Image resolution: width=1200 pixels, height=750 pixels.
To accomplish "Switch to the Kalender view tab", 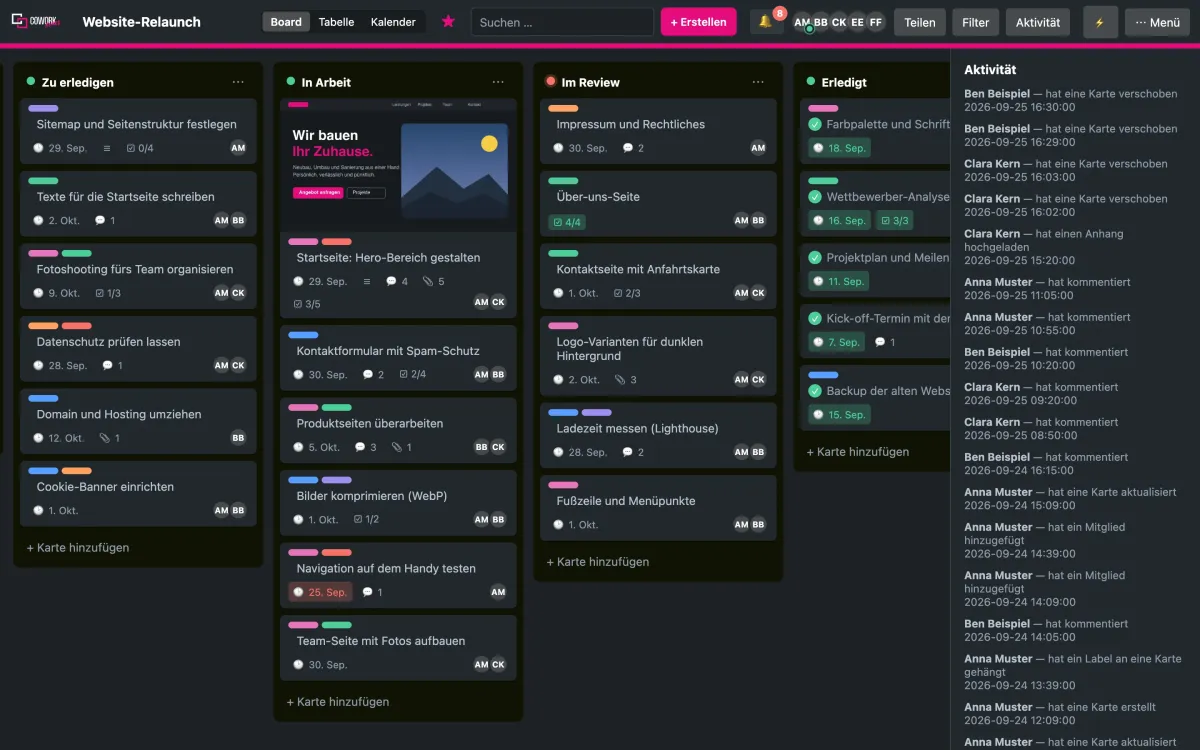I will (394, 22).
